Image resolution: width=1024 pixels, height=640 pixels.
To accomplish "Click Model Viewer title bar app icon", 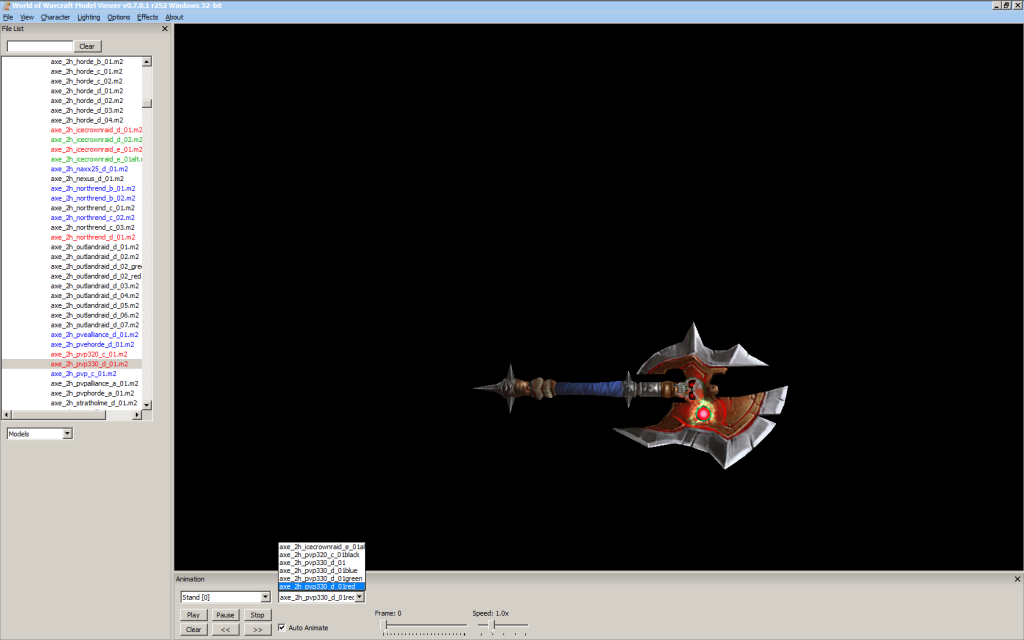I will tap(6, 5).
